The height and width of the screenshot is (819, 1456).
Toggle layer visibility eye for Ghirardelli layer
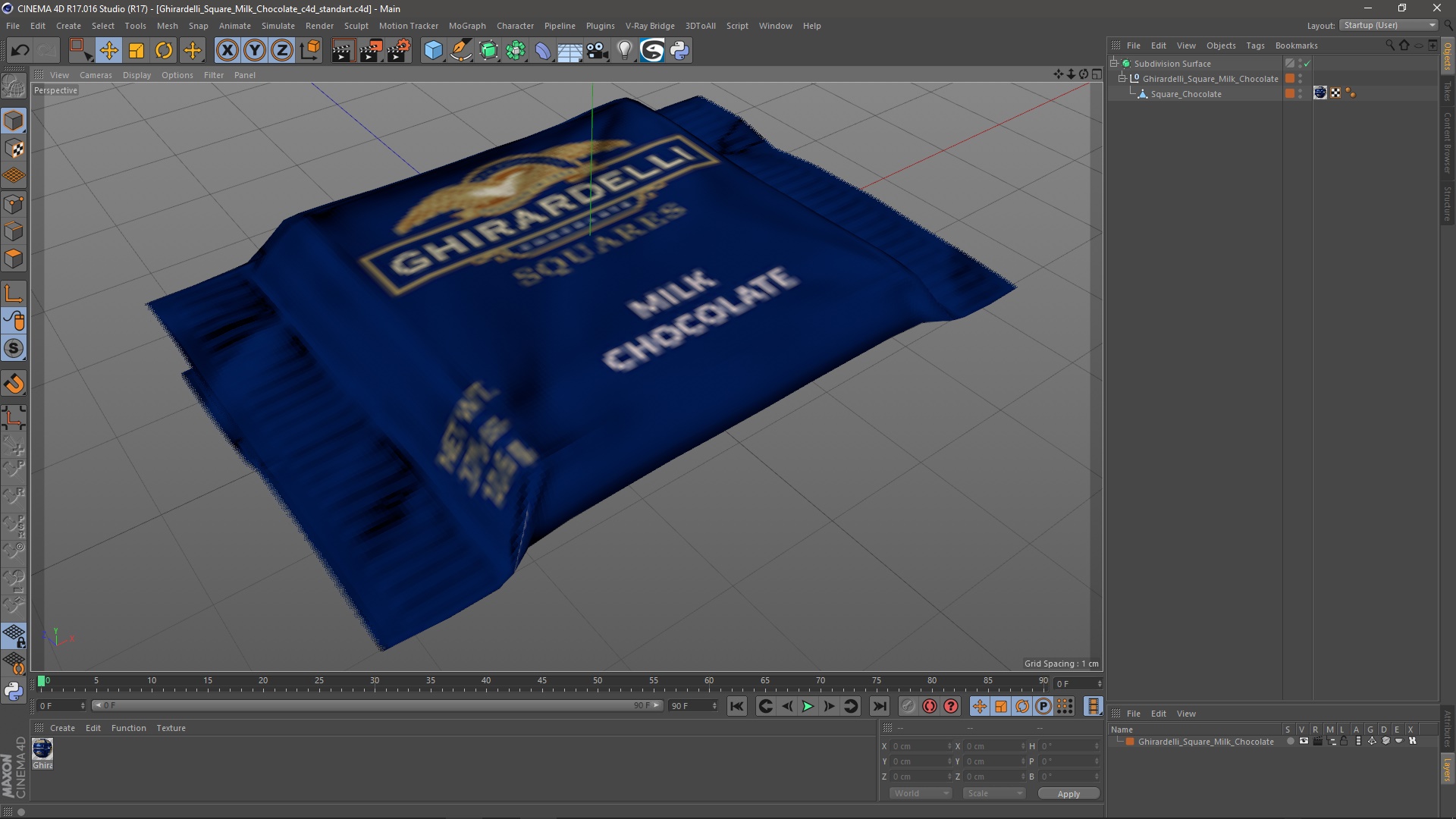[1304, 741]
